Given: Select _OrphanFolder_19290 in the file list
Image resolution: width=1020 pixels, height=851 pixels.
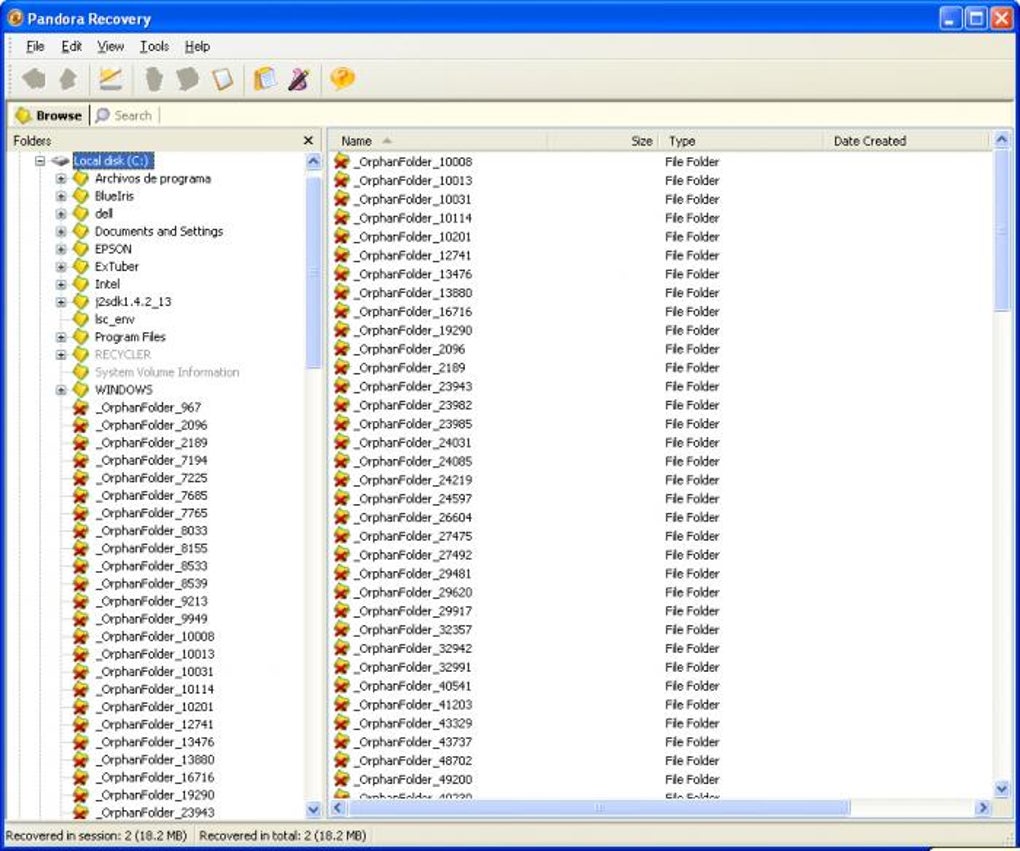Looking at the screenshot, I should pyautogui.click(x=414, y=330).
